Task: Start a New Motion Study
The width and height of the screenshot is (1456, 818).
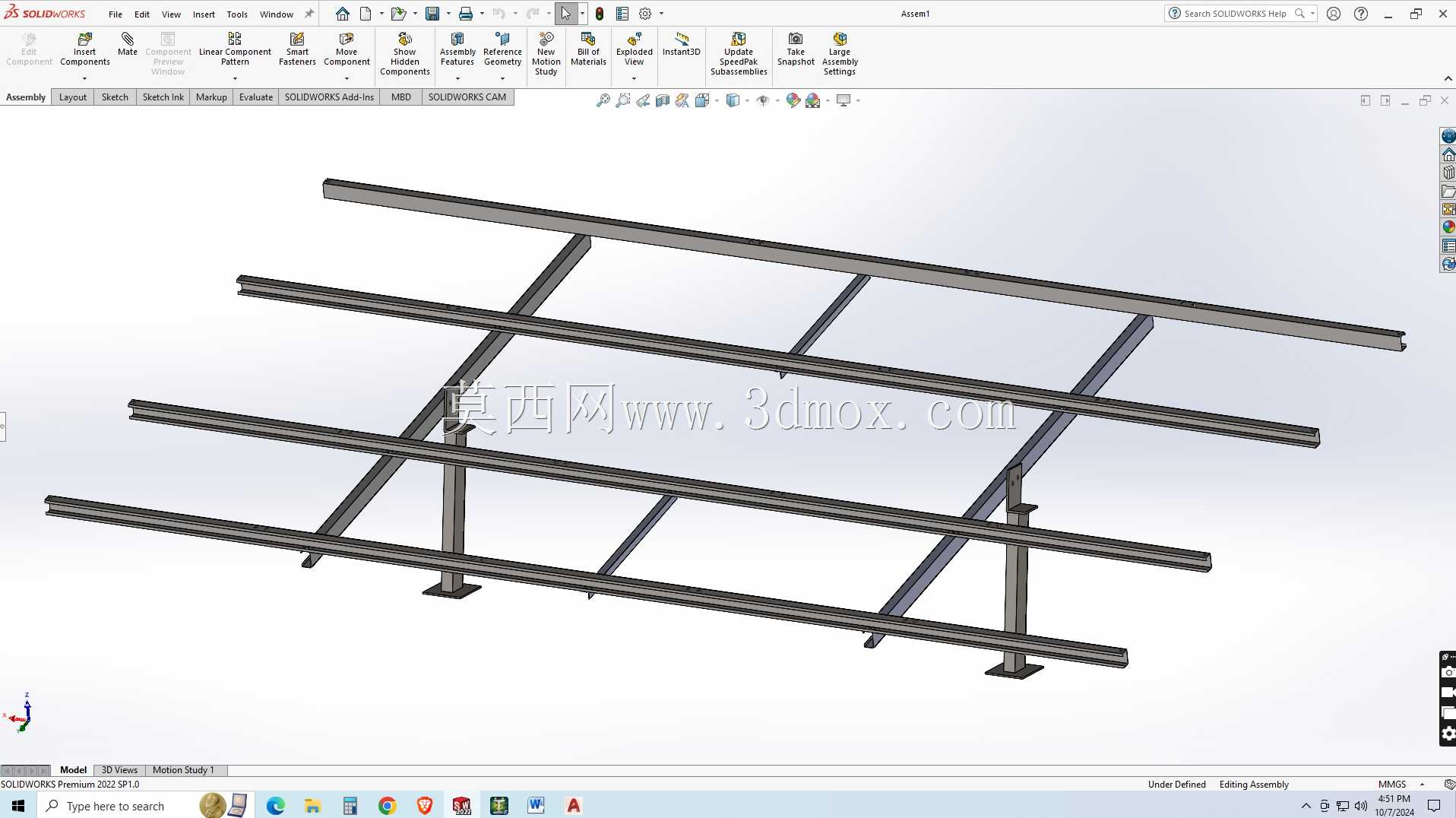Action: tap(546, 53)
